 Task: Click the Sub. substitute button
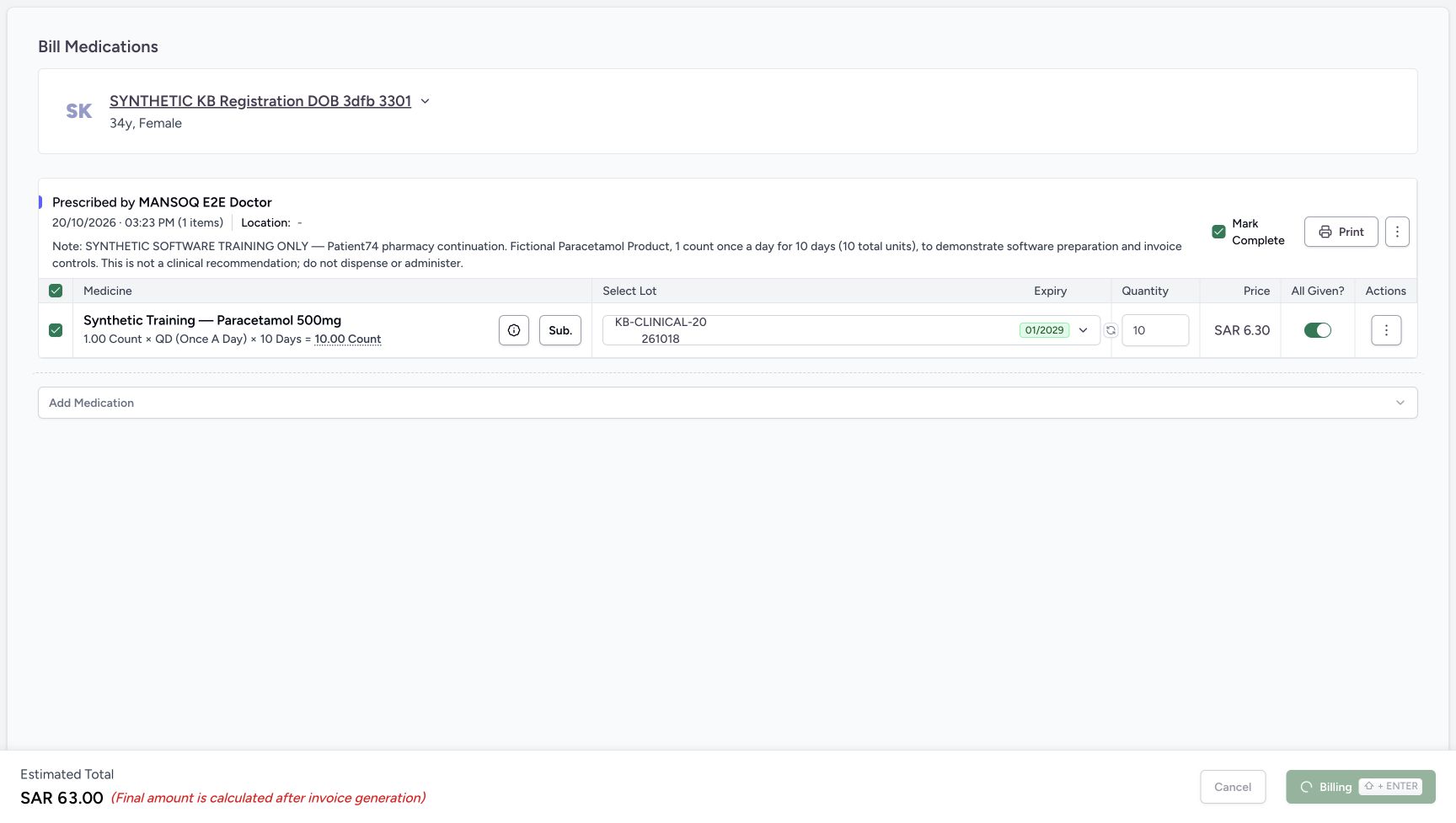pyautogui.click(x=560, y=330)
